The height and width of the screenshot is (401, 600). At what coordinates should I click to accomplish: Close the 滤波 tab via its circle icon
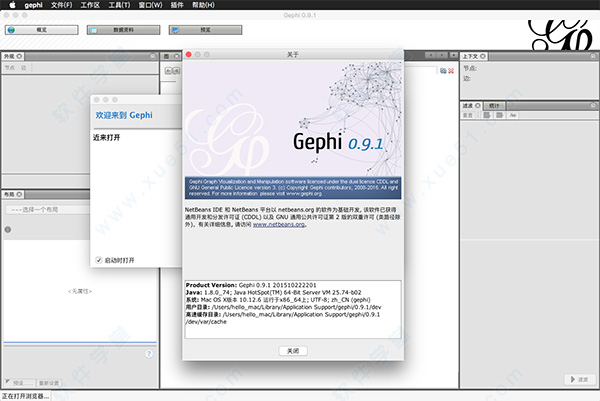coord(478,106)
